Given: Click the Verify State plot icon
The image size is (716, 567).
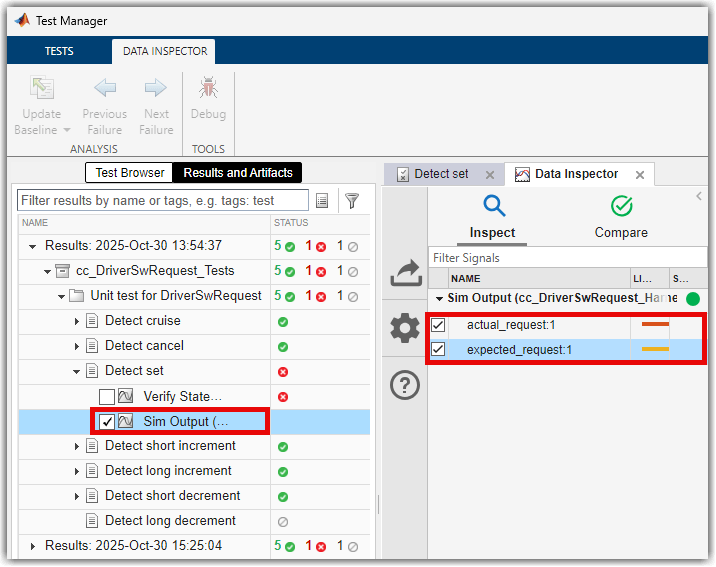Looking at the screenshot, I should (x=126, y=396).
